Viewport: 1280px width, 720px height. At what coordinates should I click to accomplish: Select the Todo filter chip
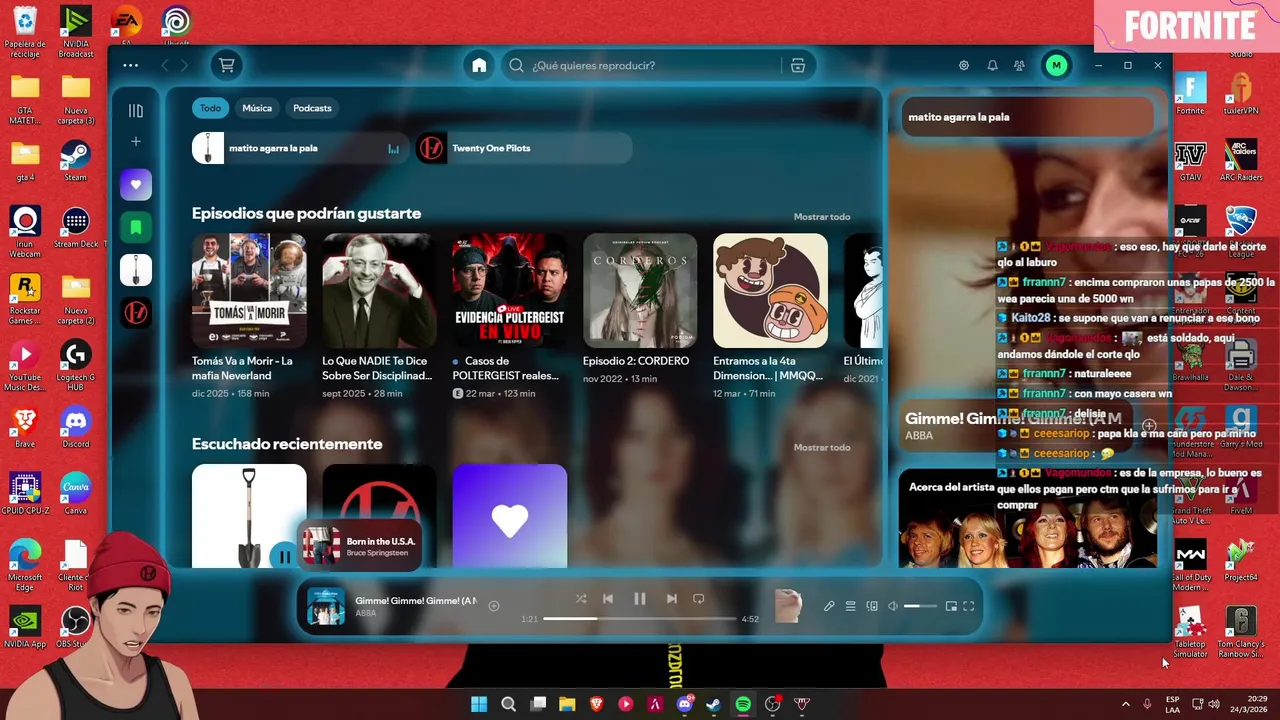pos(210,108)
